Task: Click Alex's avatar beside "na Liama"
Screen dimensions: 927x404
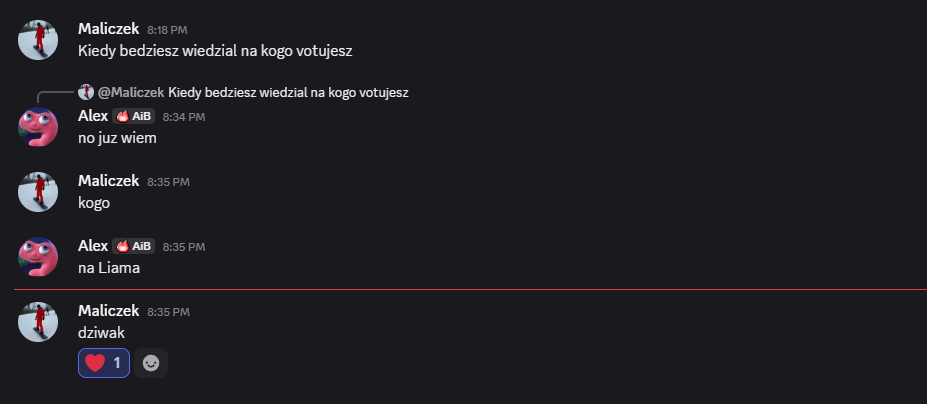Action: pyautogui.click(x=38, y=256)
